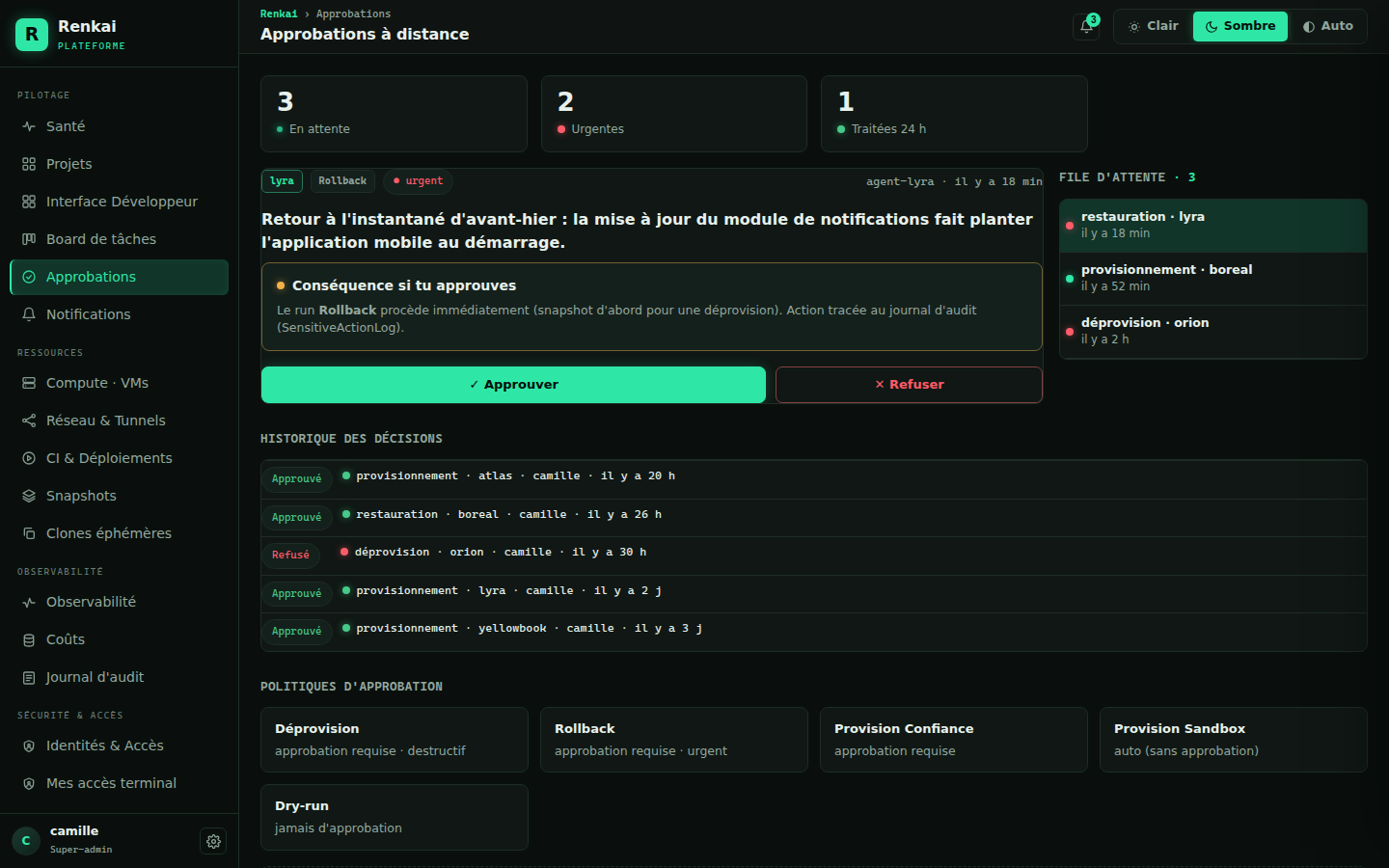Open the Rollback policy card
This screenshot has height=868, width=1389.
pyautogui.click(x=674, y=740)
